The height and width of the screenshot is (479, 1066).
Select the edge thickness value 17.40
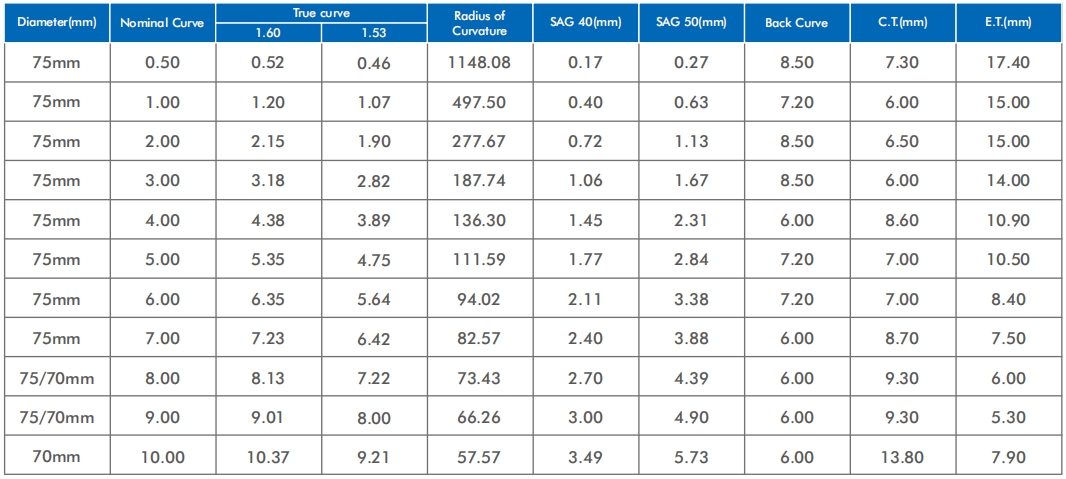point(1007,62)
